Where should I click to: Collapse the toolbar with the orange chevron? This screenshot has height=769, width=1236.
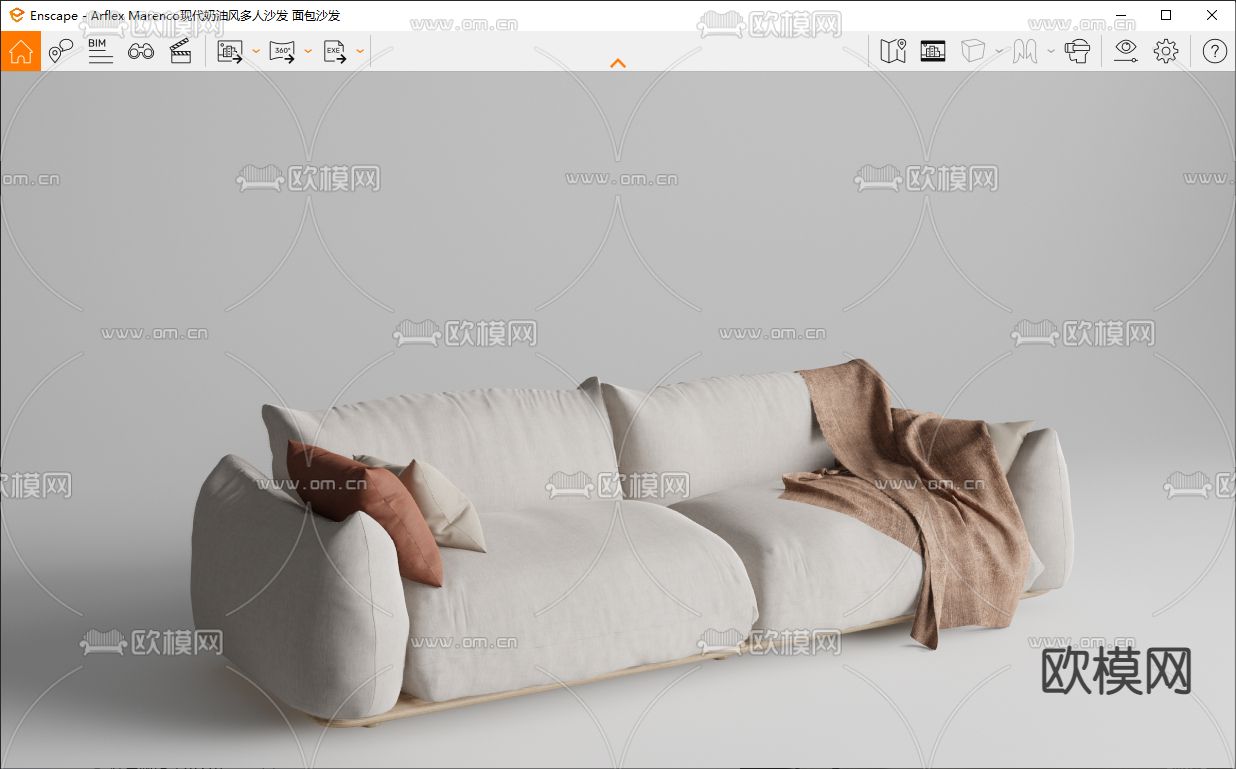coord(618,63)
